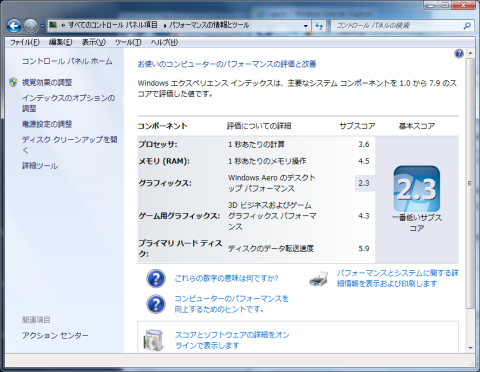This screenshot has height=372, width=480.
Task: Click the Back navigation arrow button
Action: [x=14, y=26]
